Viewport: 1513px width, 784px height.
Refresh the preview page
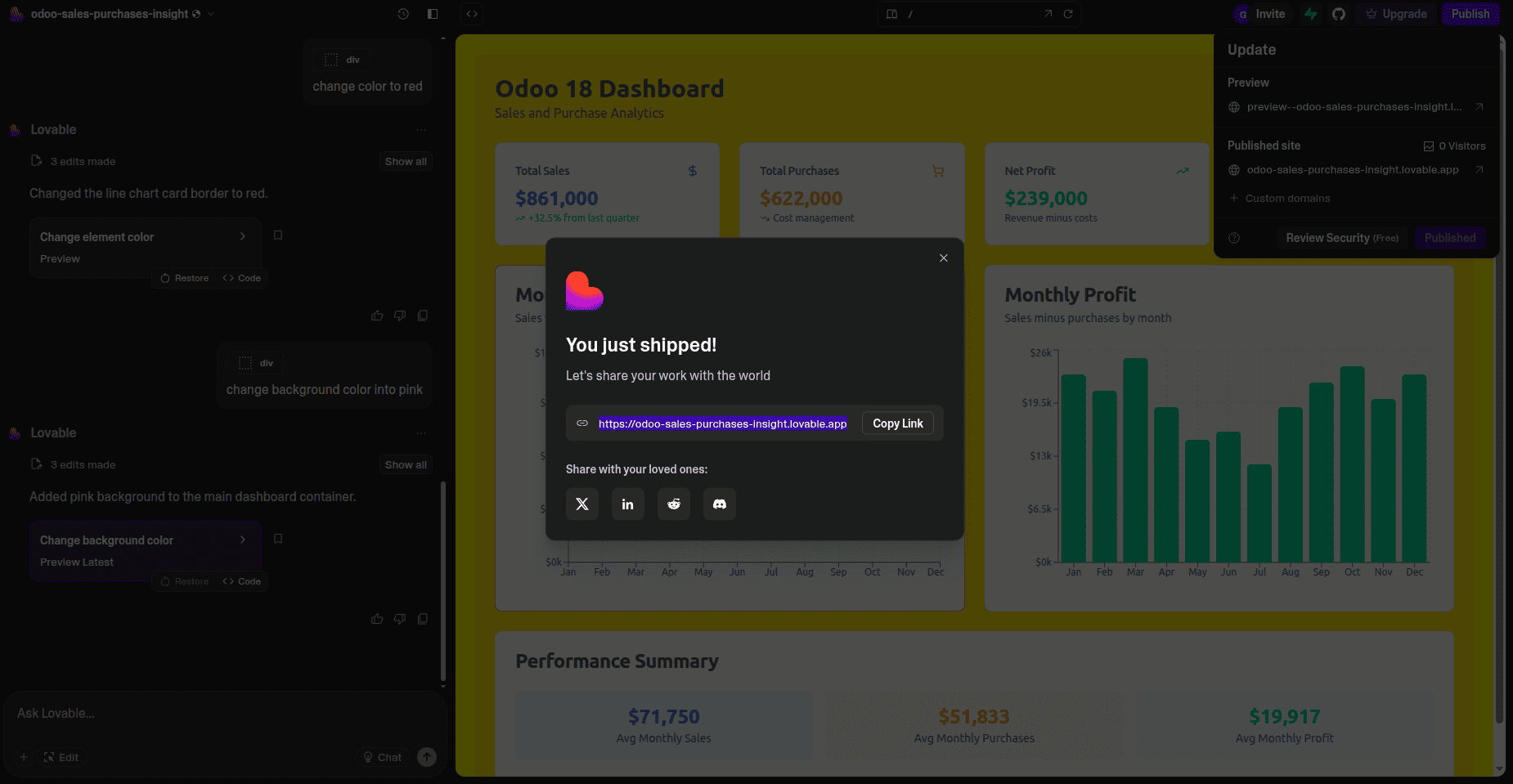pyautogui.click(x=1068, y=14)
